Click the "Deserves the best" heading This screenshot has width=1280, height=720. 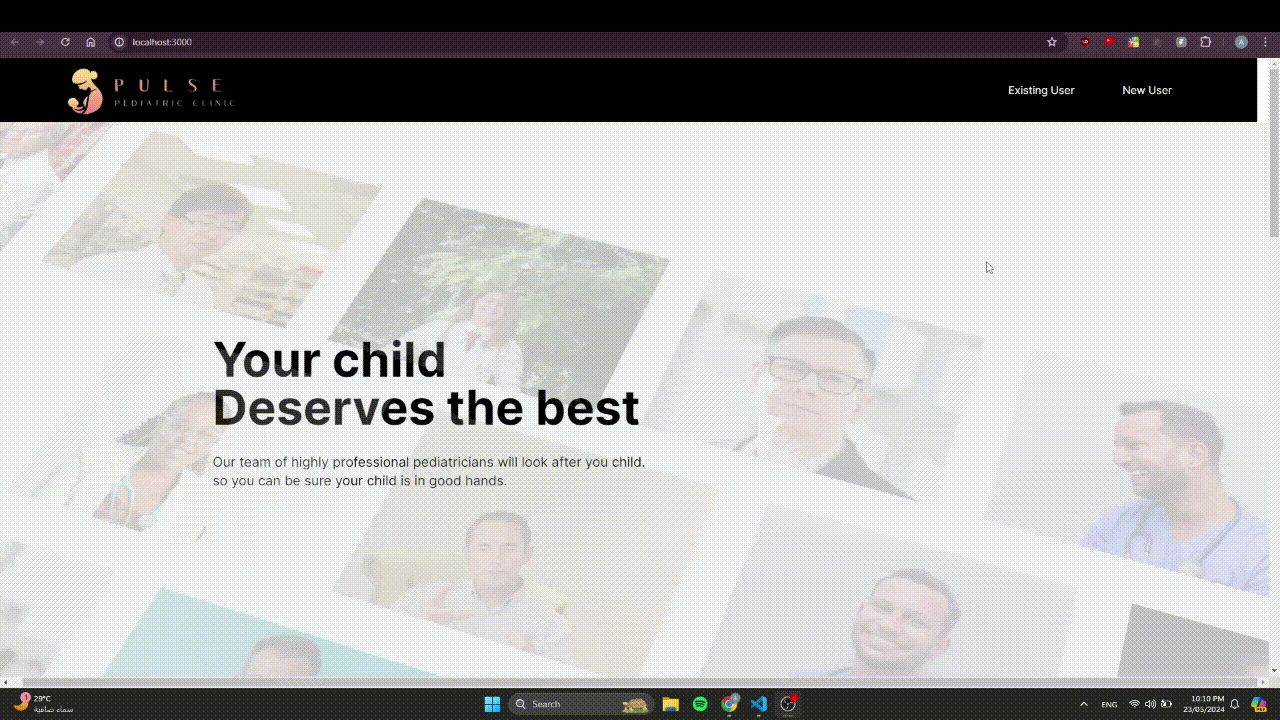point(426,407)
